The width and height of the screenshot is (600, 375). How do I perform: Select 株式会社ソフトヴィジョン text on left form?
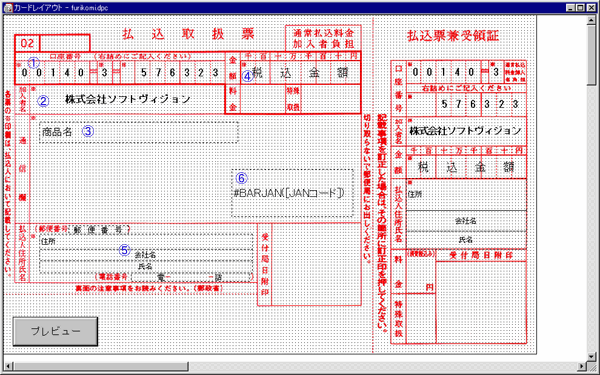pyautogui.click(x=127, y=99)
